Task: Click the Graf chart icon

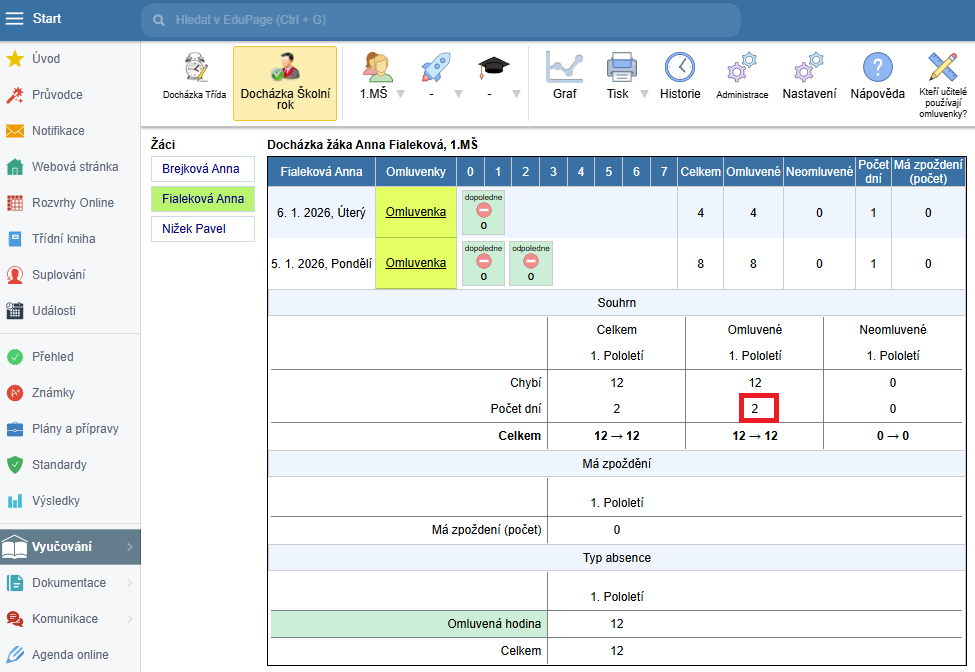Action: click(x=564, y=69)
